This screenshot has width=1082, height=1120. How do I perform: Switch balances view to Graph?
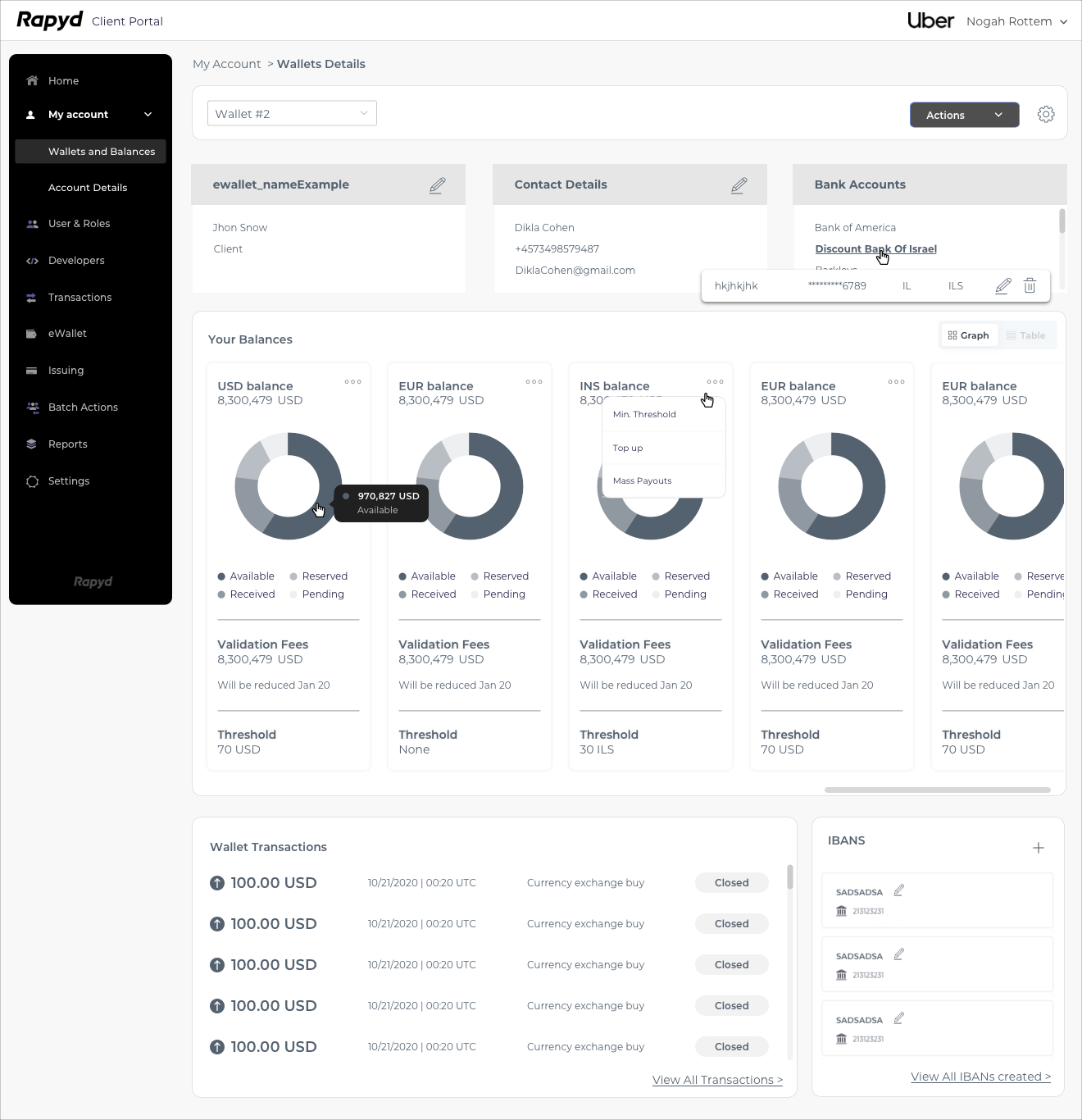point(968,335)
